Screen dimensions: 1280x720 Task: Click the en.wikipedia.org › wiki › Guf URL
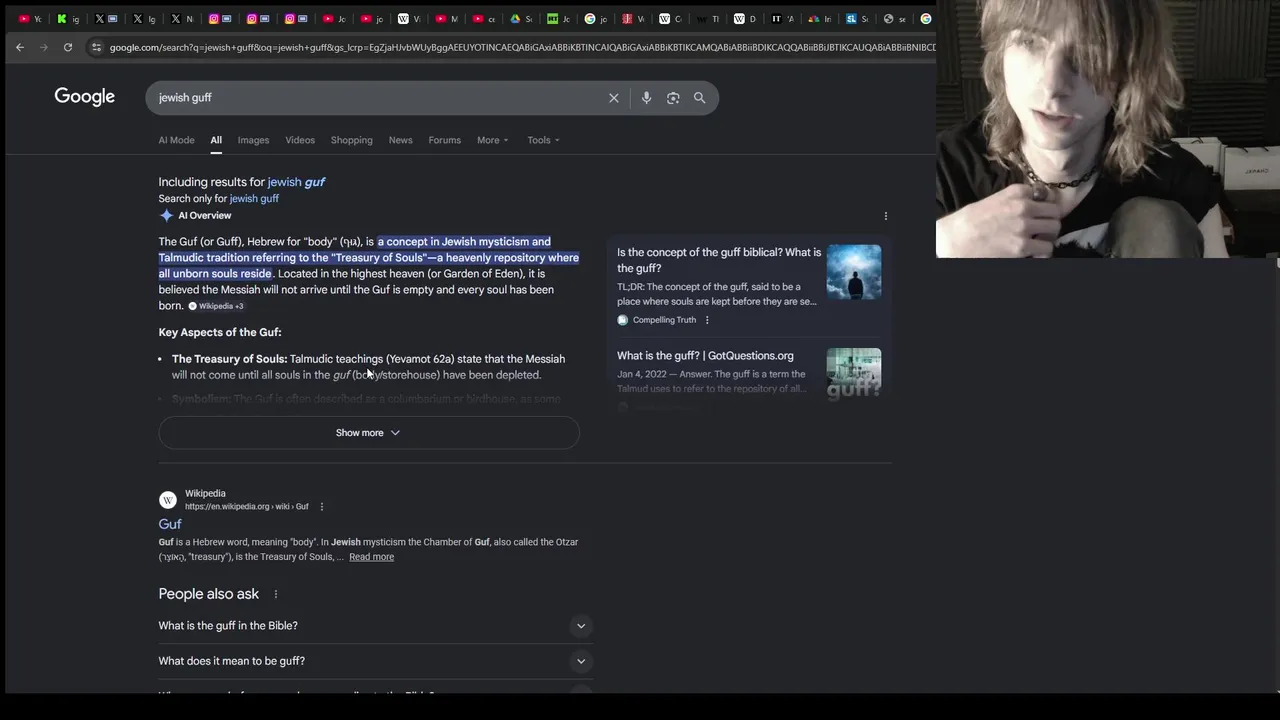coord(247,507)
